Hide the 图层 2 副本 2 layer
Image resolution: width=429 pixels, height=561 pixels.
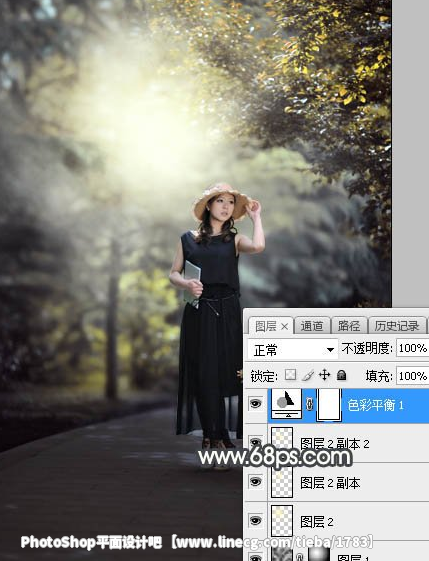tap(255, 442)
